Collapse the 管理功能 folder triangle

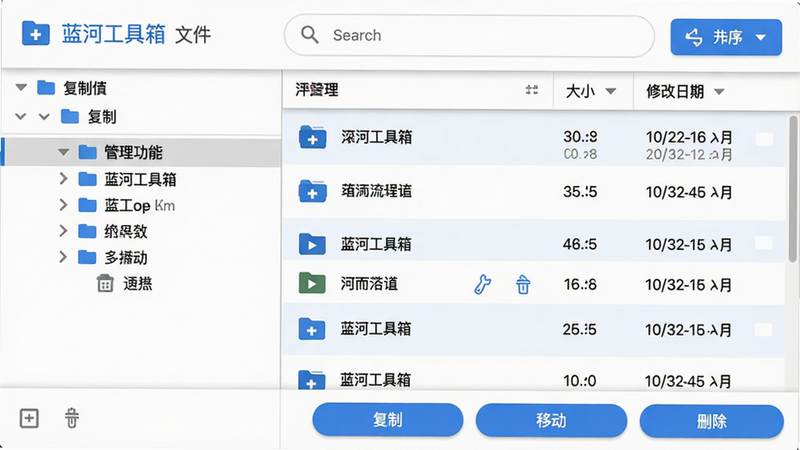[63, 152]
